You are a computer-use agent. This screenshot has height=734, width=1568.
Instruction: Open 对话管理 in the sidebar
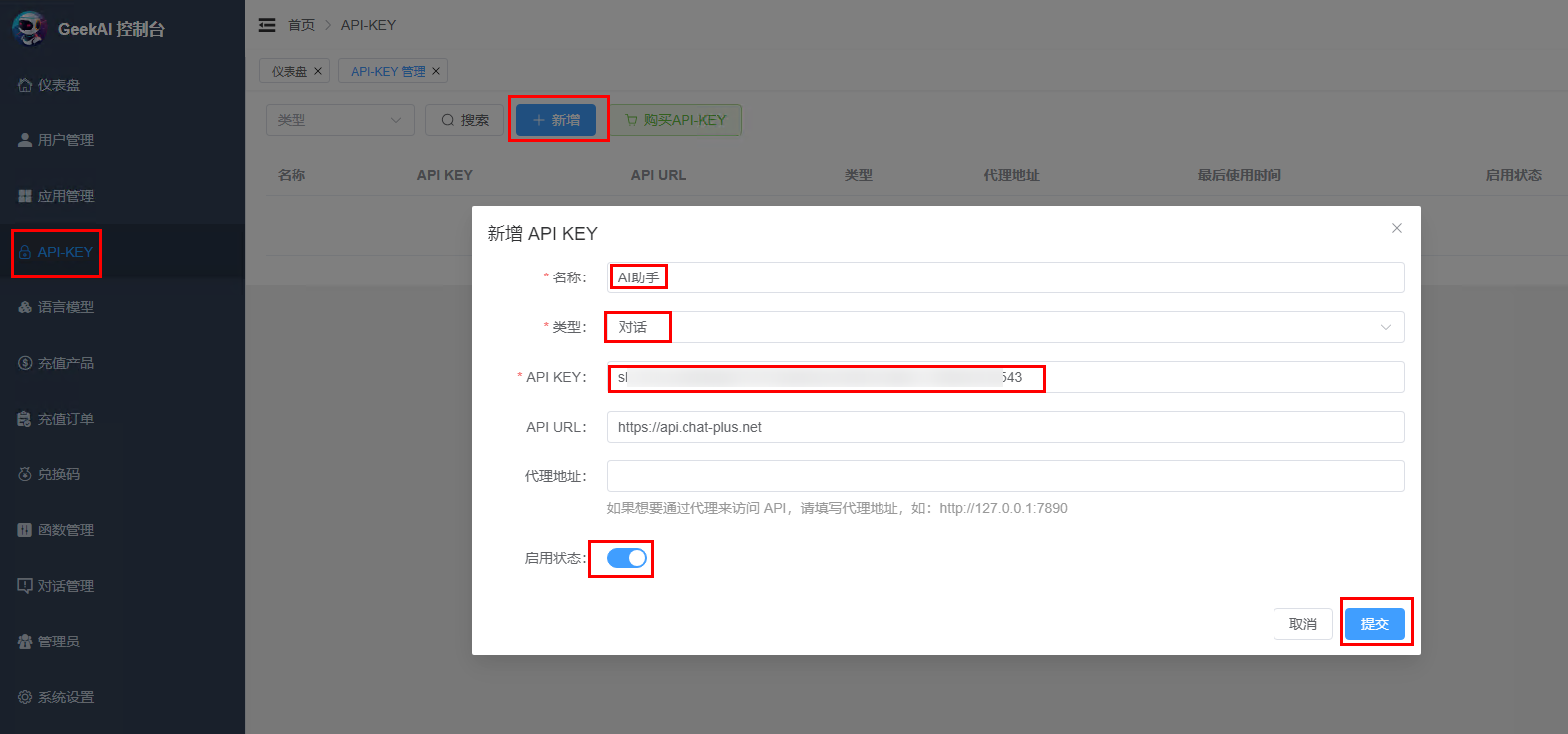pos(122,586)
